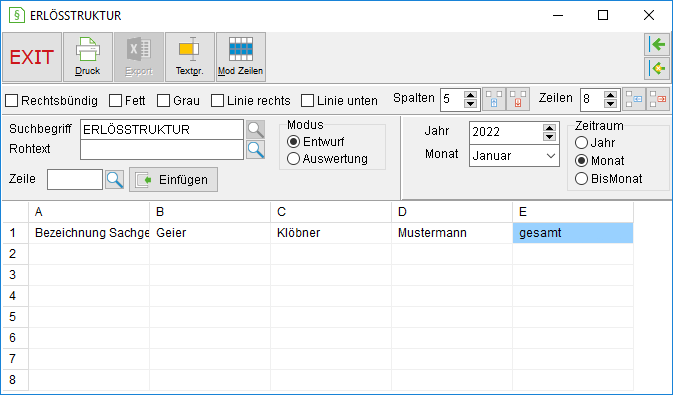Enable the Linie rechts checkbox
This screenshot has width=673, height=395.
(x=218, y=101)
